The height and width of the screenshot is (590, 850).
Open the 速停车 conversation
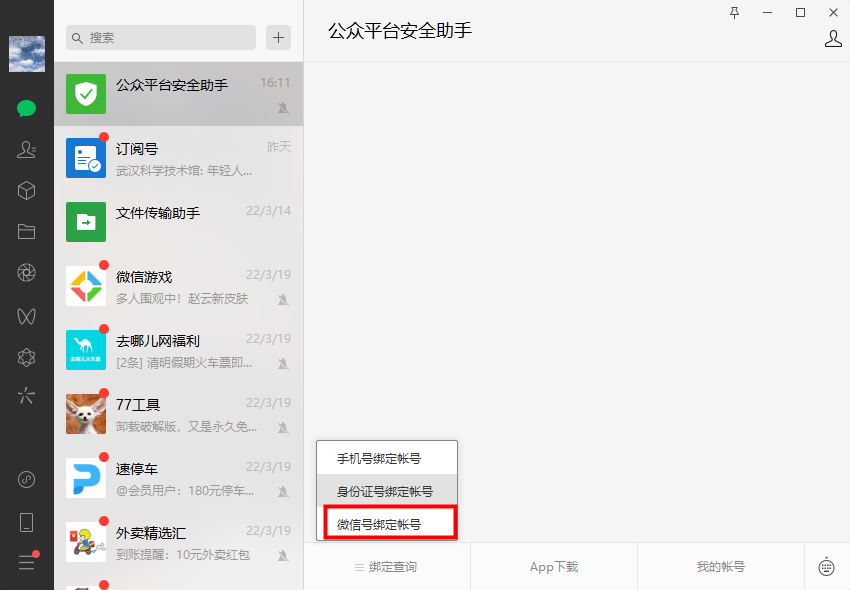(x=178, y=478)
